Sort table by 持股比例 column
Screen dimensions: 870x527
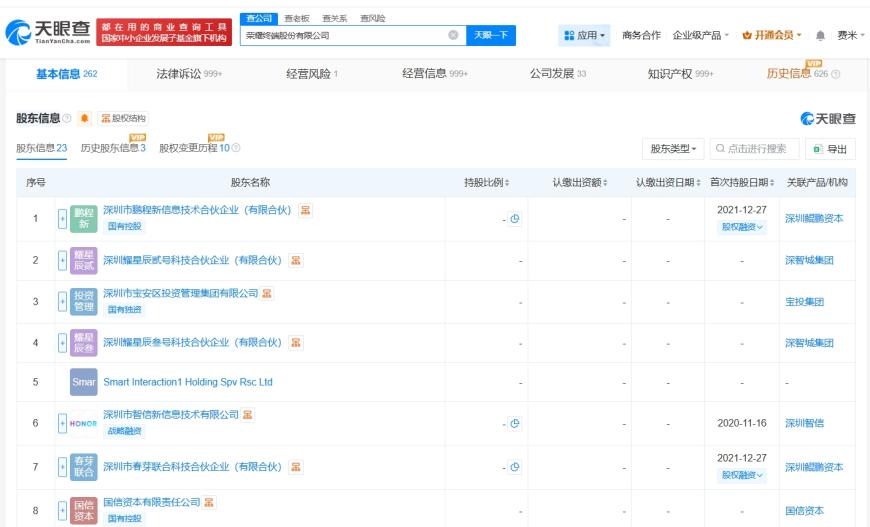(x=487, y=182)
